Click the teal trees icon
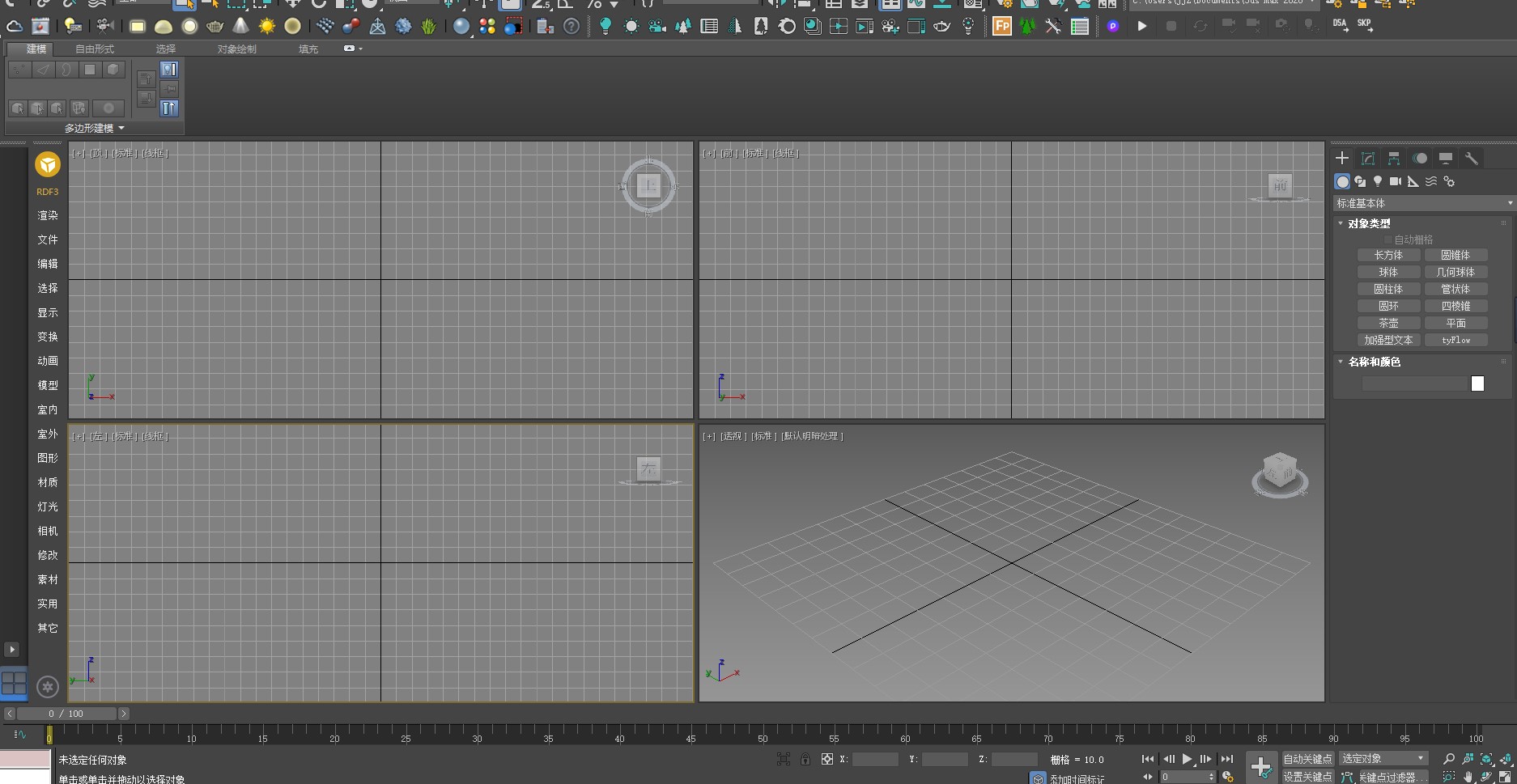This screenshot has height=784, width=1517. (682, 27)
